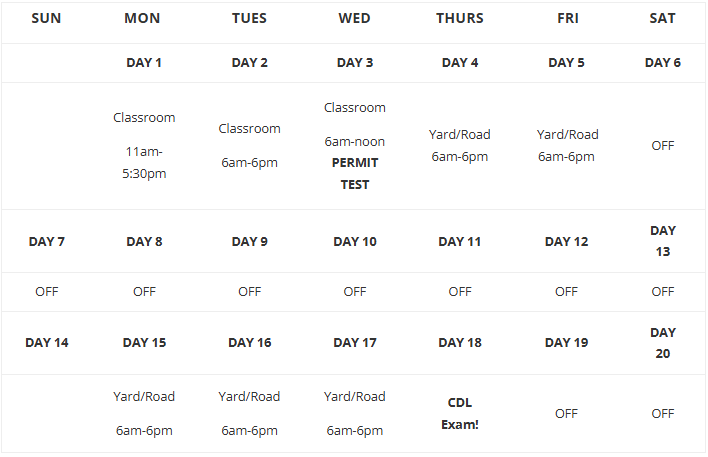Click the WED column header

coord(354,18)
